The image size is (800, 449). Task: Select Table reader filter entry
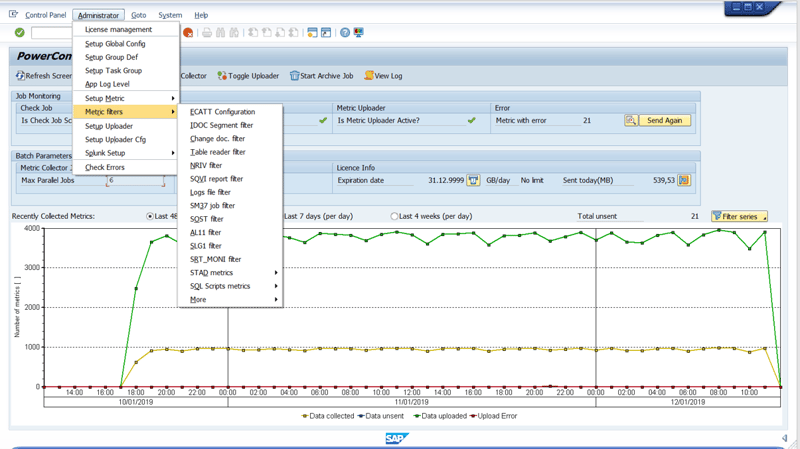point(230,152)
